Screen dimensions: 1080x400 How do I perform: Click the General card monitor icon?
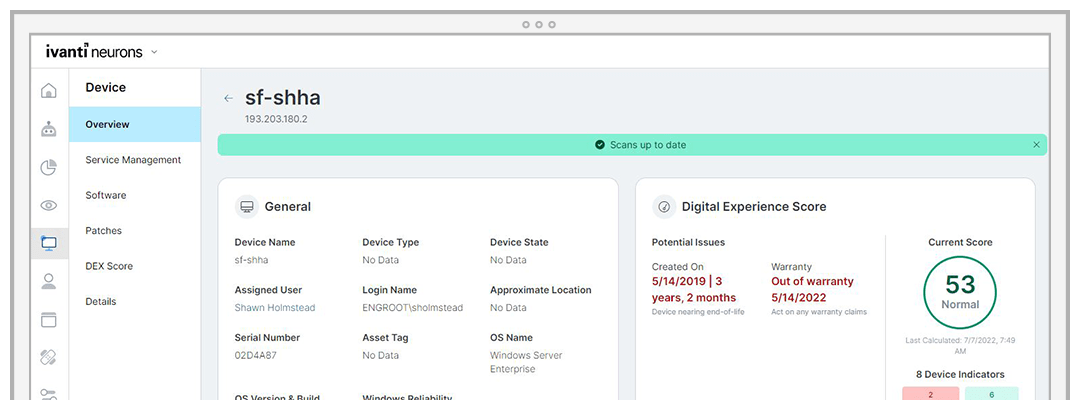pos(247,207)
